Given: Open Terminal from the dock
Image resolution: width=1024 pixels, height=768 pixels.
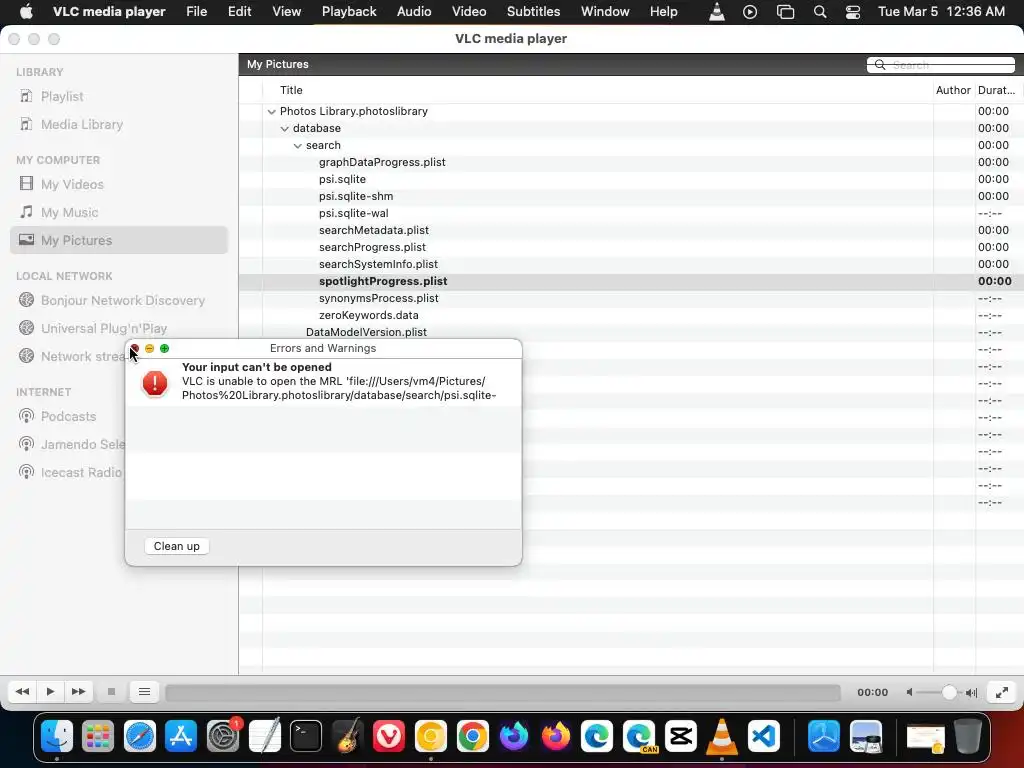Looking at the screenshot, I should [306, 737].
